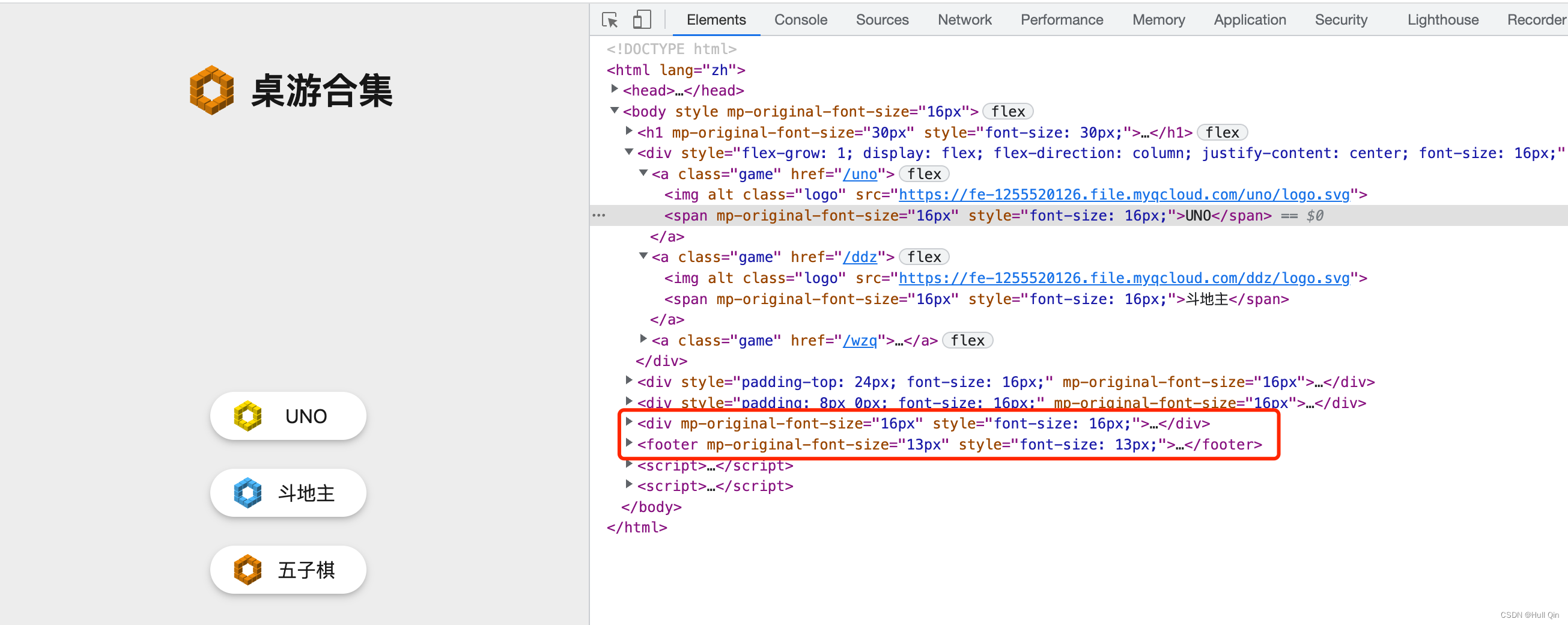Toggle the device toolbar icon
This screenshot has width=1568, height=625.
(x=642, y=20)
